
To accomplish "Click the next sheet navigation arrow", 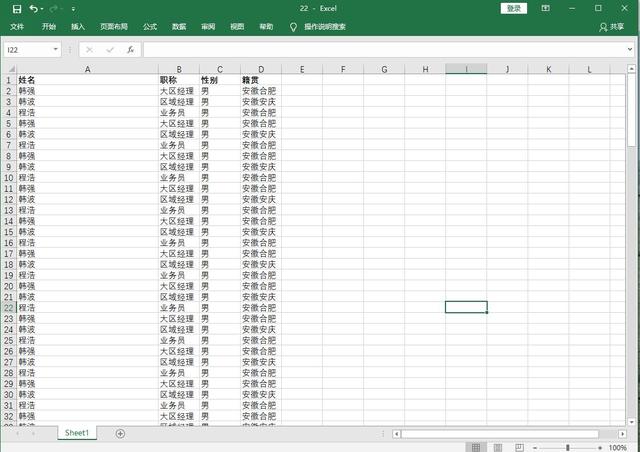I will (33, 434).
